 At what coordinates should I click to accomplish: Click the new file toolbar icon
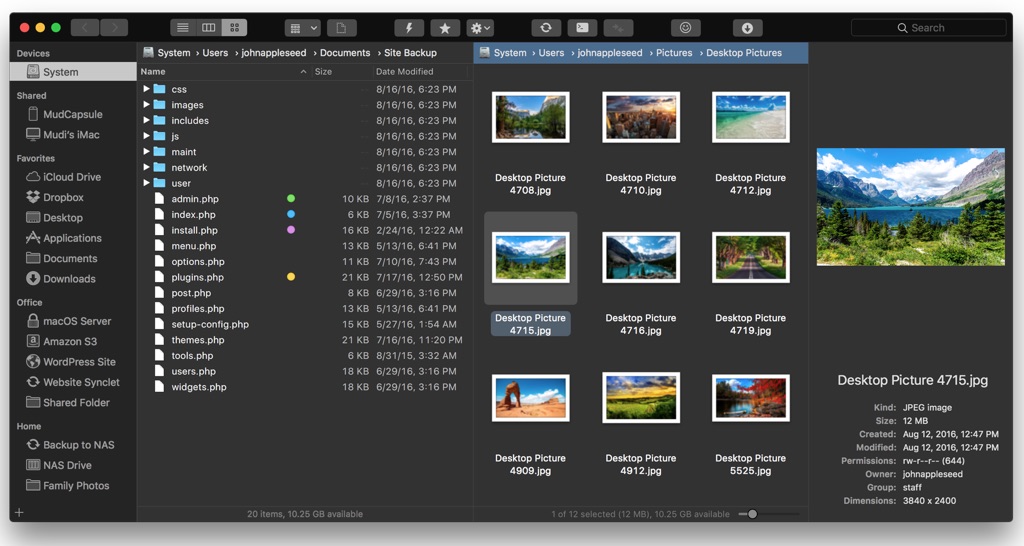[x=341, y=28]
